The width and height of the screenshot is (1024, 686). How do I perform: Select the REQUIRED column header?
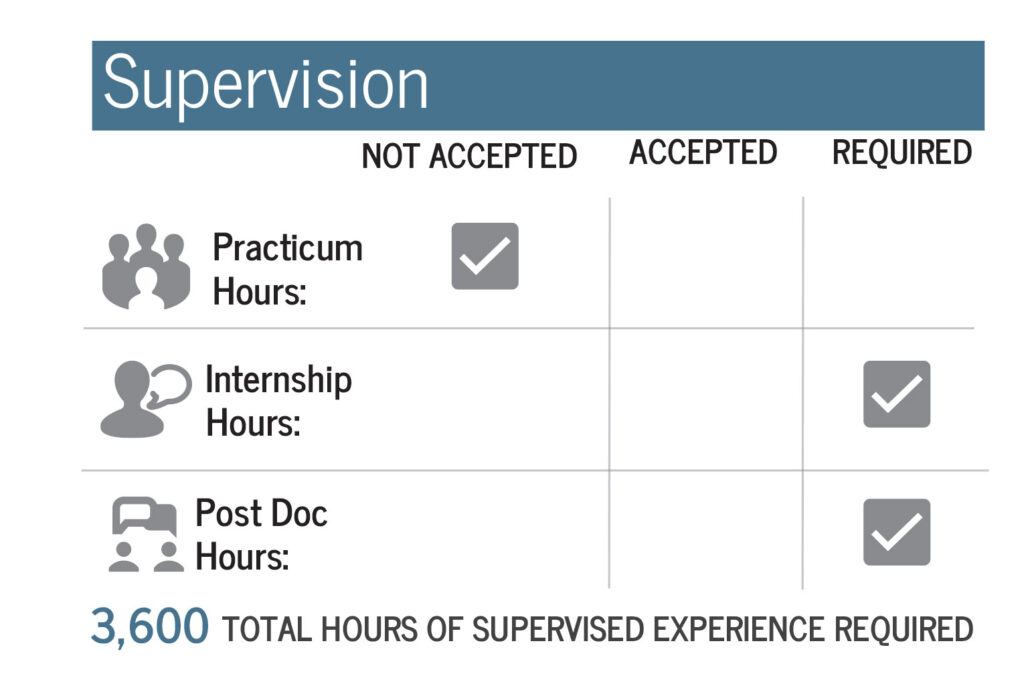coord(902,152)
